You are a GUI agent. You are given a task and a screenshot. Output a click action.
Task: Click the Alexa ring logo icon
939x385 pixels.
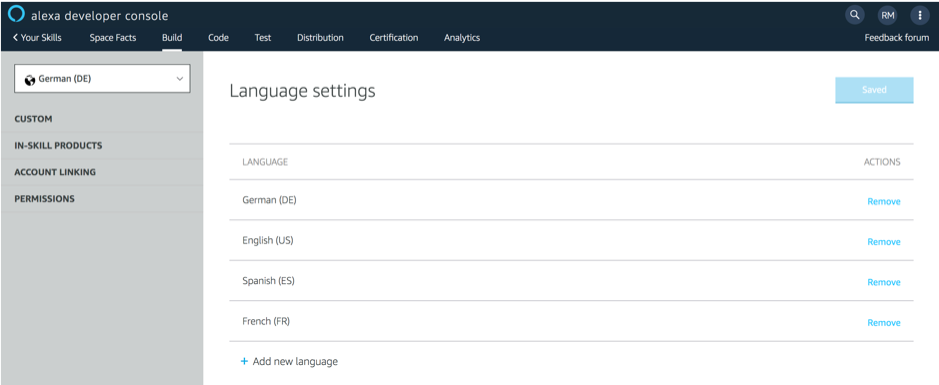[x=16, y=14]
